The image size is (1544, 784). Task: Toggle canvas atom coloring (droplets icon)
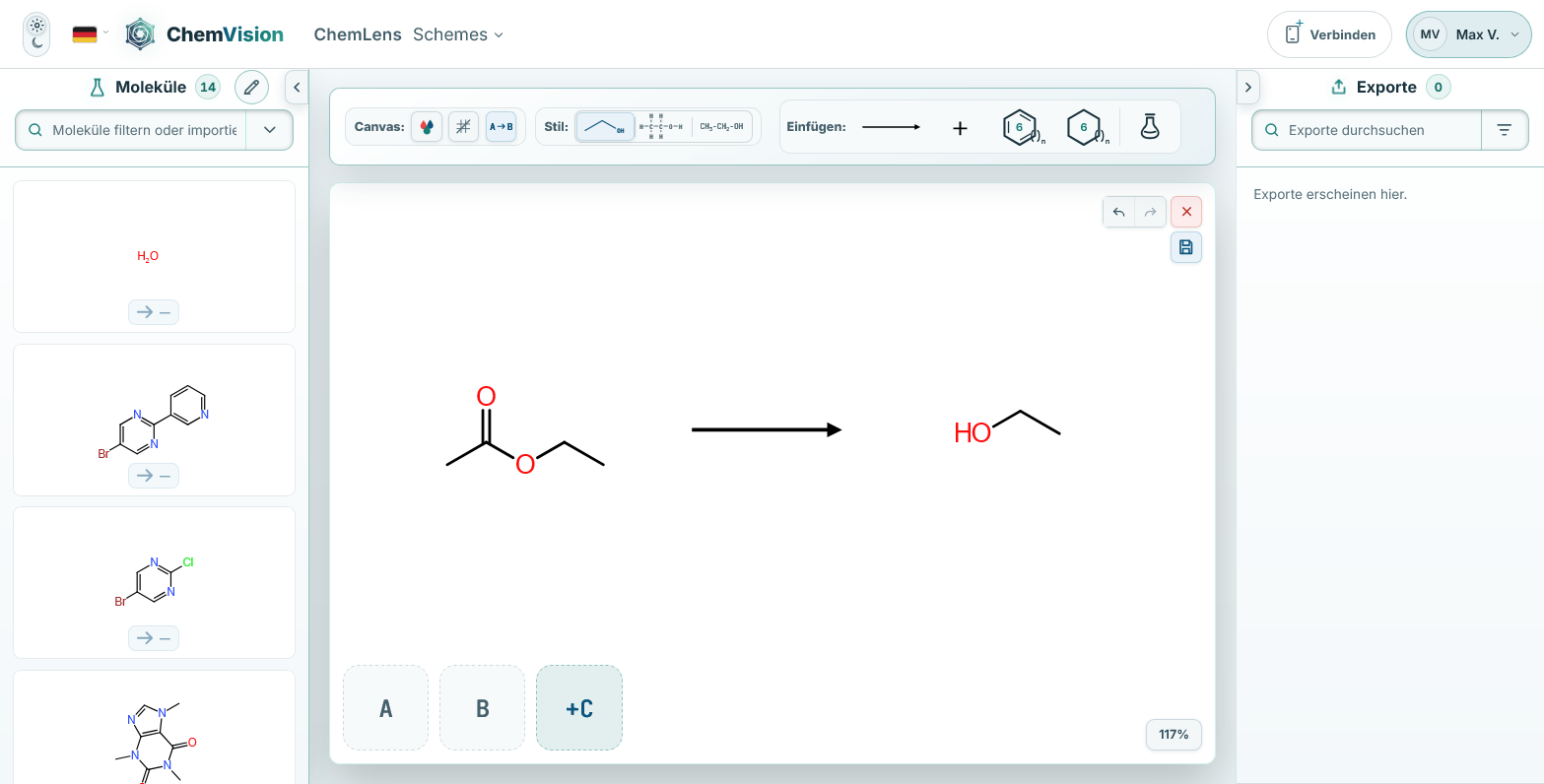click(x=427, y=126)
